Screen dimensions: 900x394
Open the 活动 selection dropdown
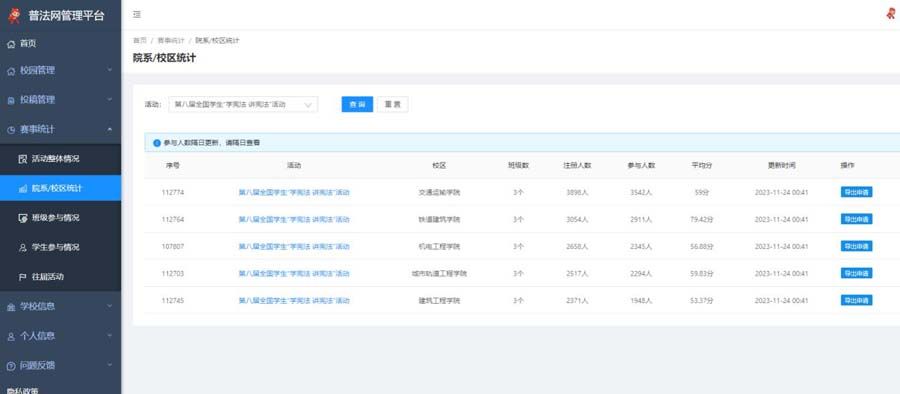click(243, 105)
